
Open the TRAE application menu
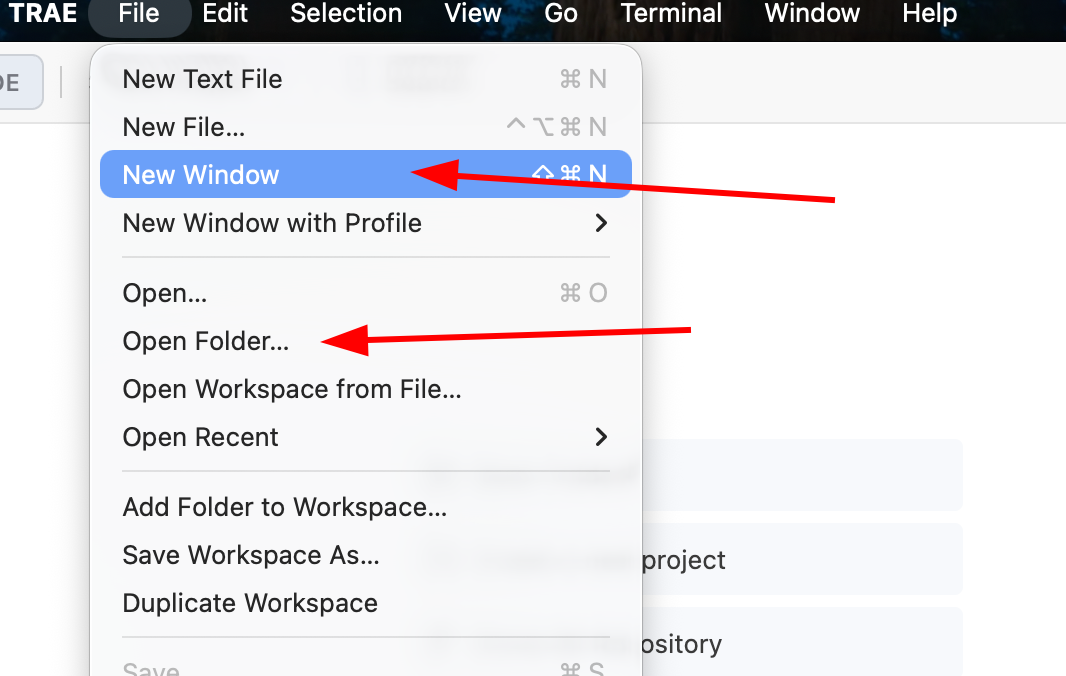pos(42,14)
